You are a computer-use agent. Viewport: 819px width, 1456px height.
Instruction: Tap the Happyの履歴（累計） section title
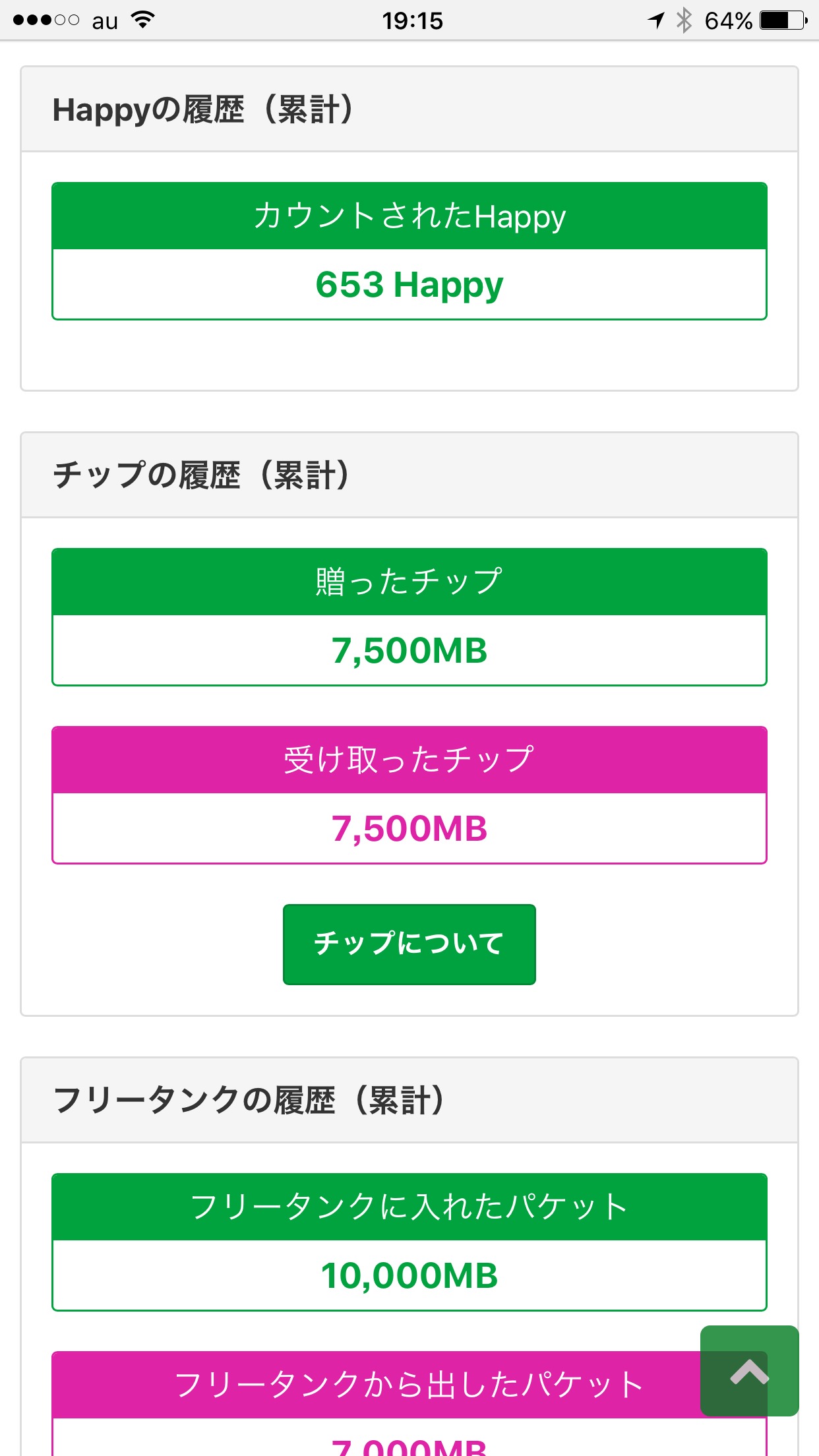tap(203, 110)
